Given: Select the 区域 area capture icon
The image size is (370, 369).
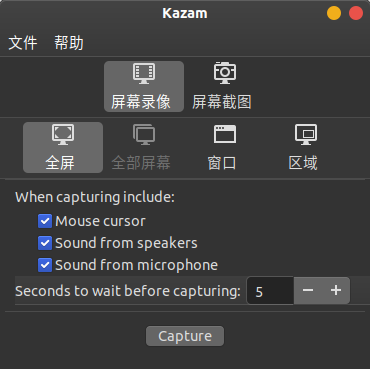Looking at the screenshot, I should 306,135.
